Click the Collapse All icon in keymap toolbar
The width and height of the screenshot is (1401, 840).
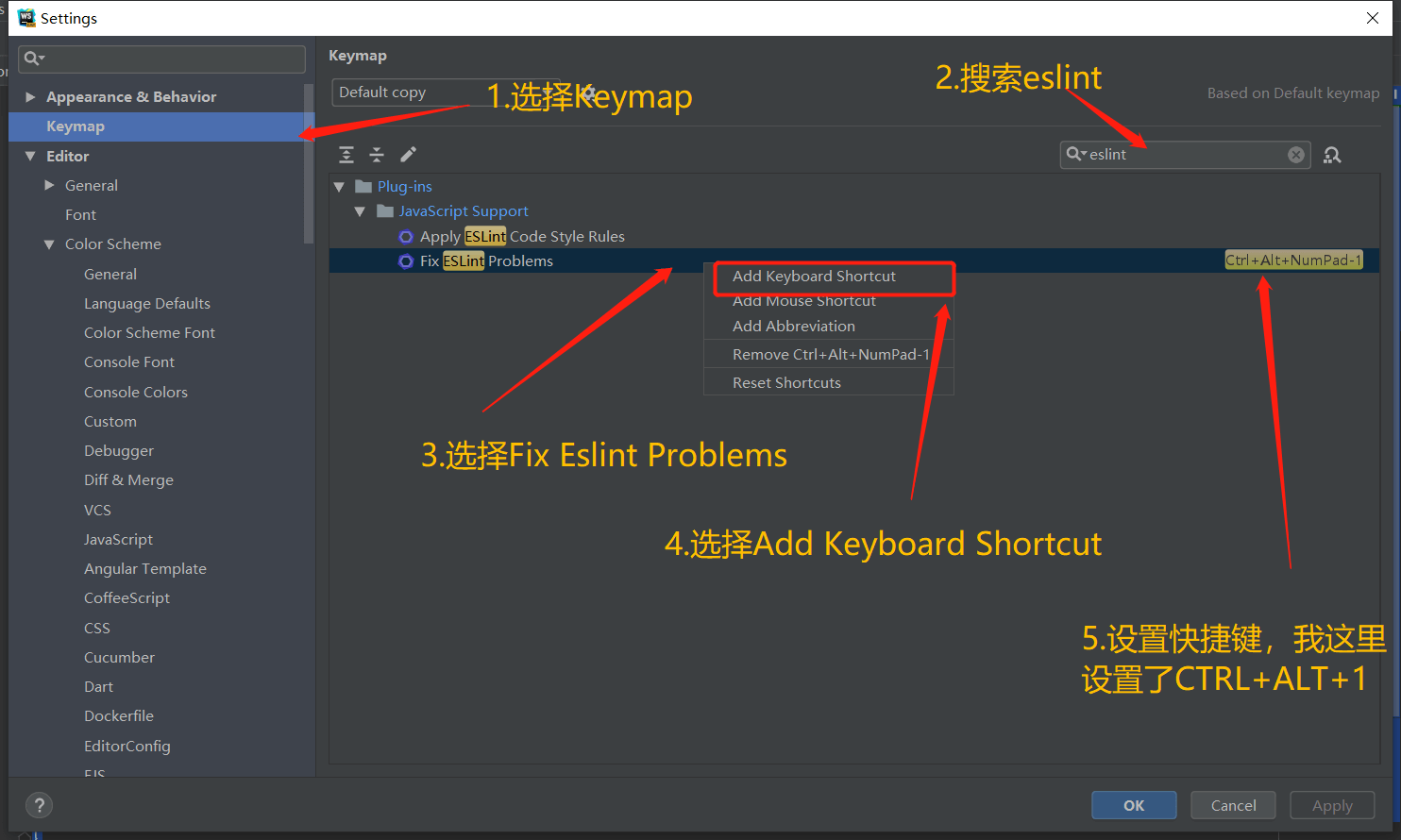377,155
